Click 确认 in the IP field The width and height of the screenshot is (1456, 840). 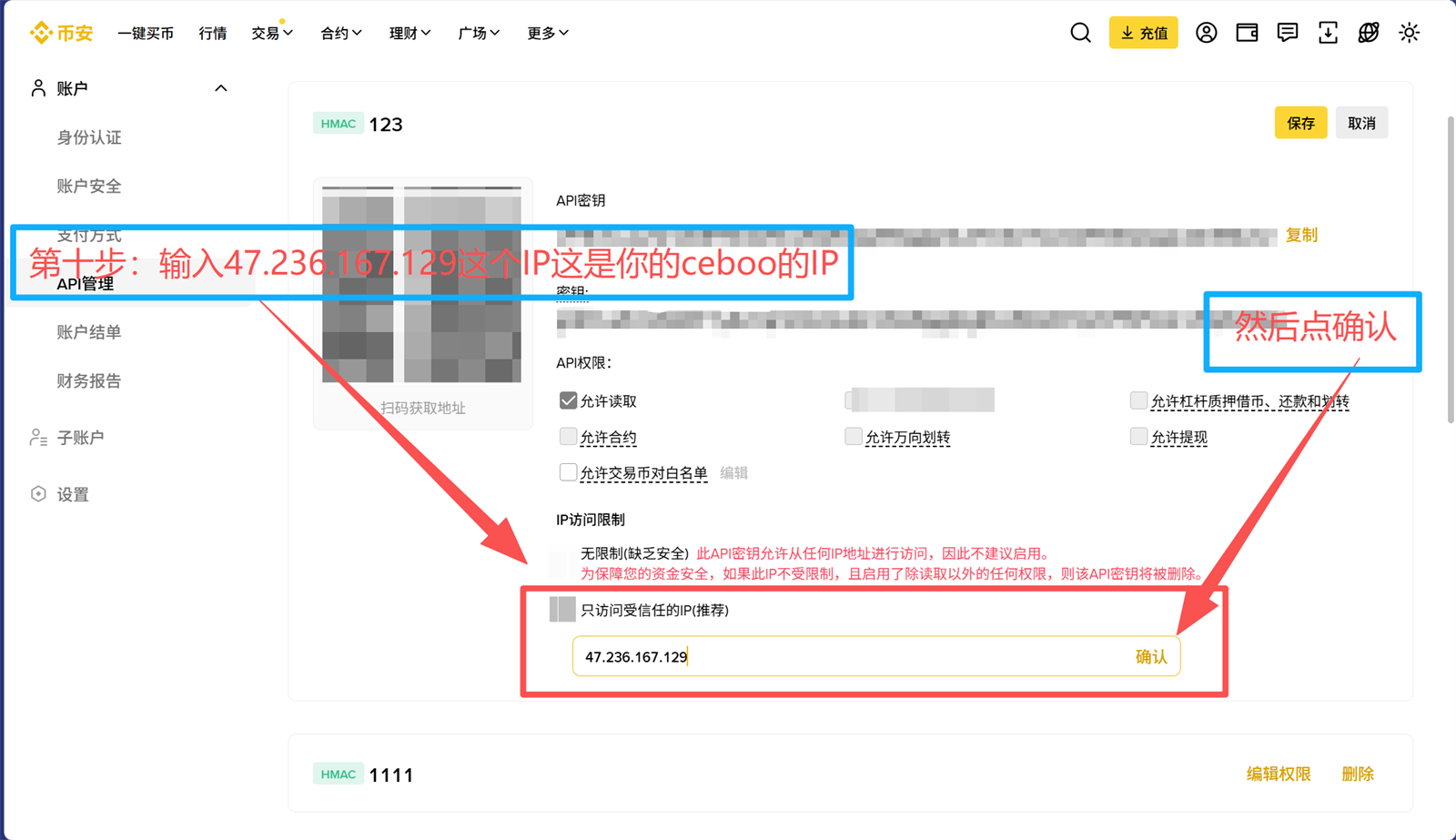[1151, 656]
